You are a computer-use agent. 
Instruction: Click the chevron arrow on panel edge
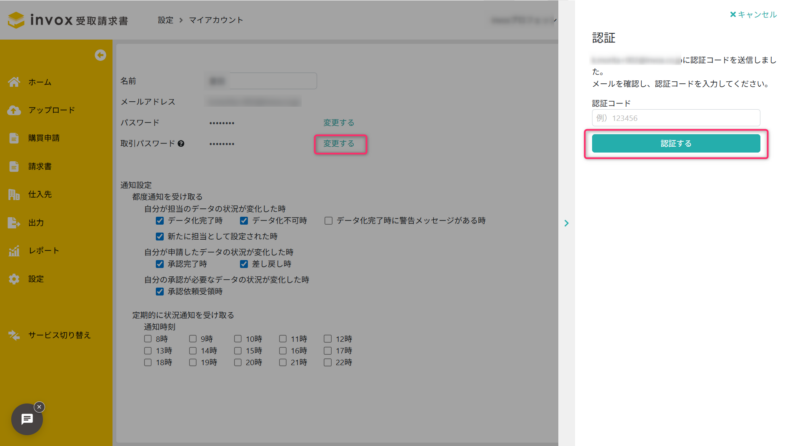point(566,223)
